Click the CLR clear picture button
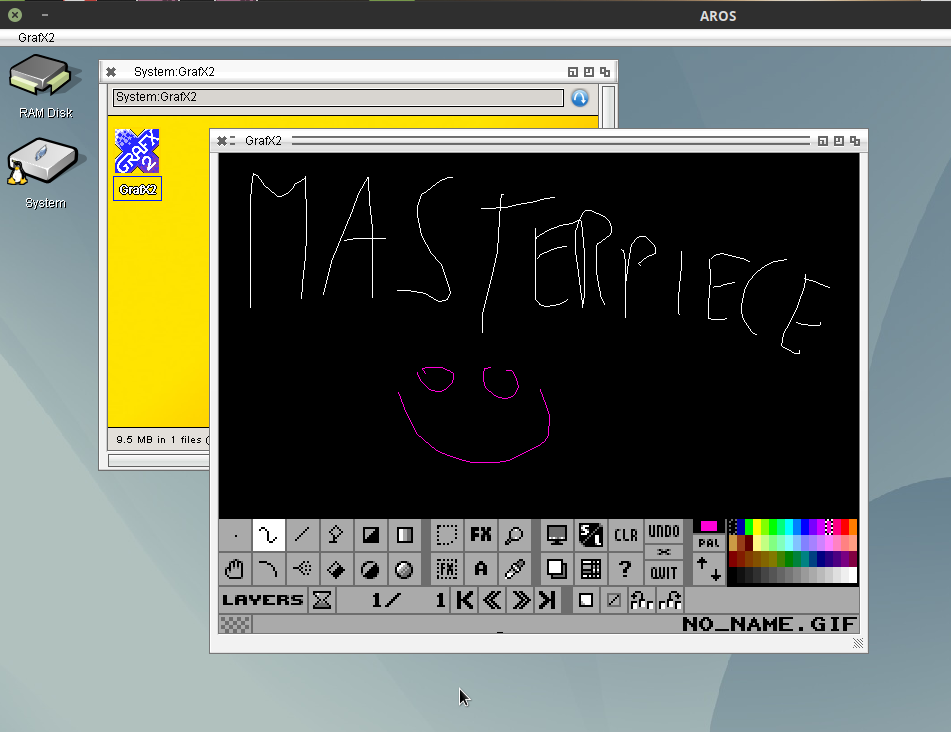Viewport: 951px width, 732px height. [625, 535]
